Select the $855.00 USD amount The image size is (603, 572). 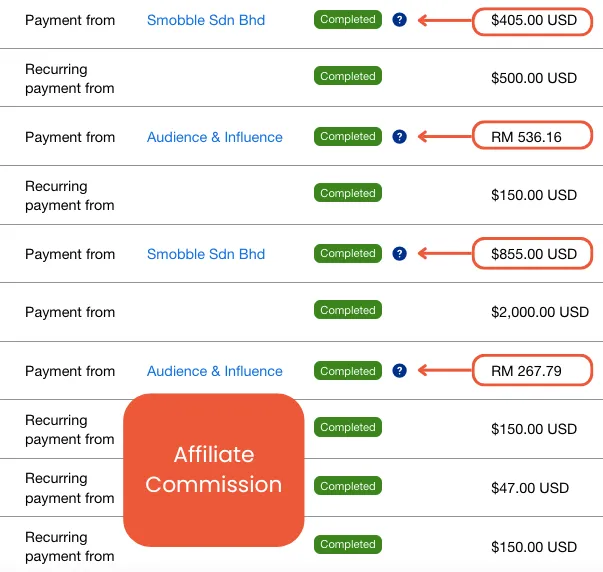[534, 254]
